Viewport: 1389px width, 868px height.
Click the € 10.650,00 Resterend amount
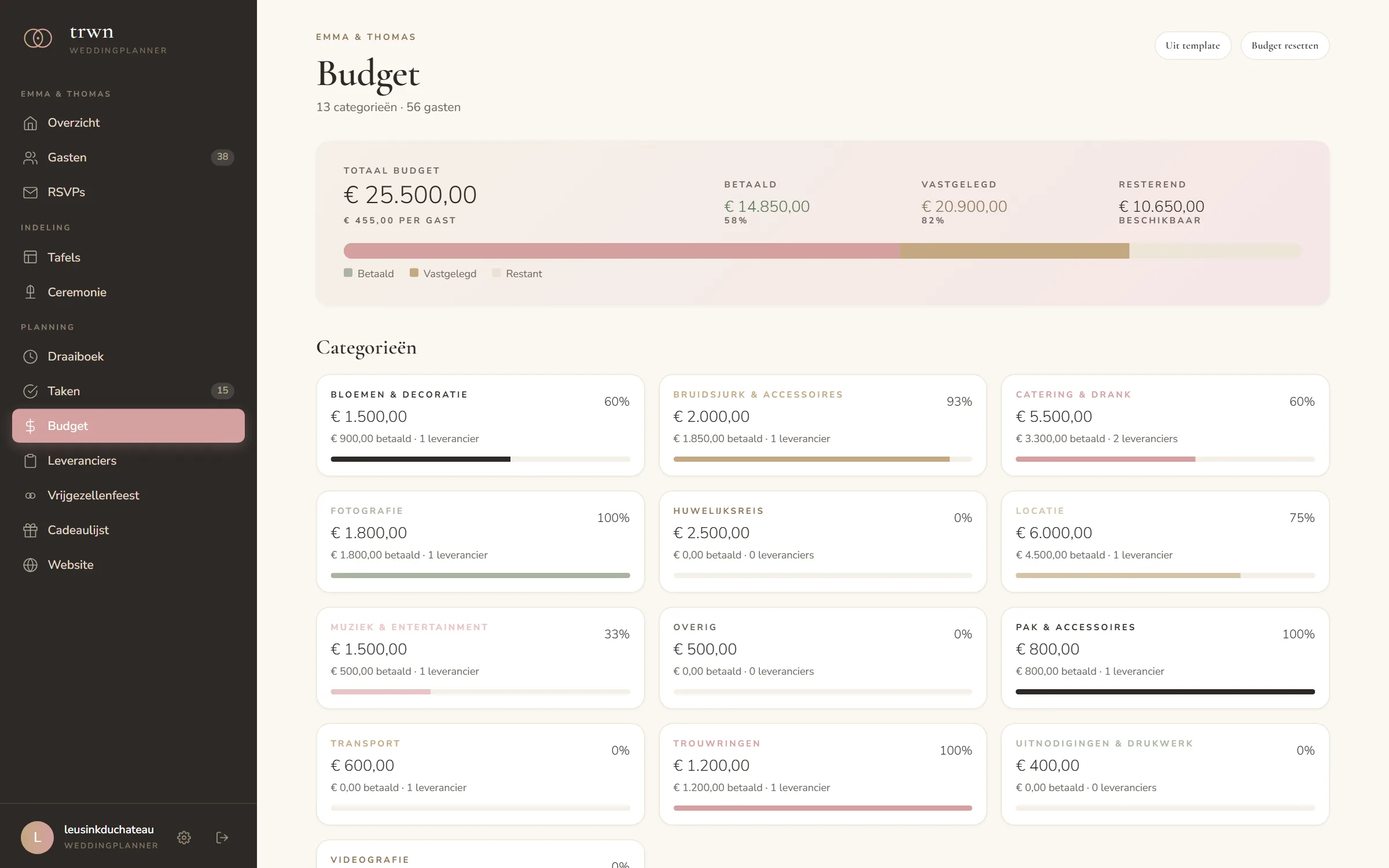tap(1162, 207)
